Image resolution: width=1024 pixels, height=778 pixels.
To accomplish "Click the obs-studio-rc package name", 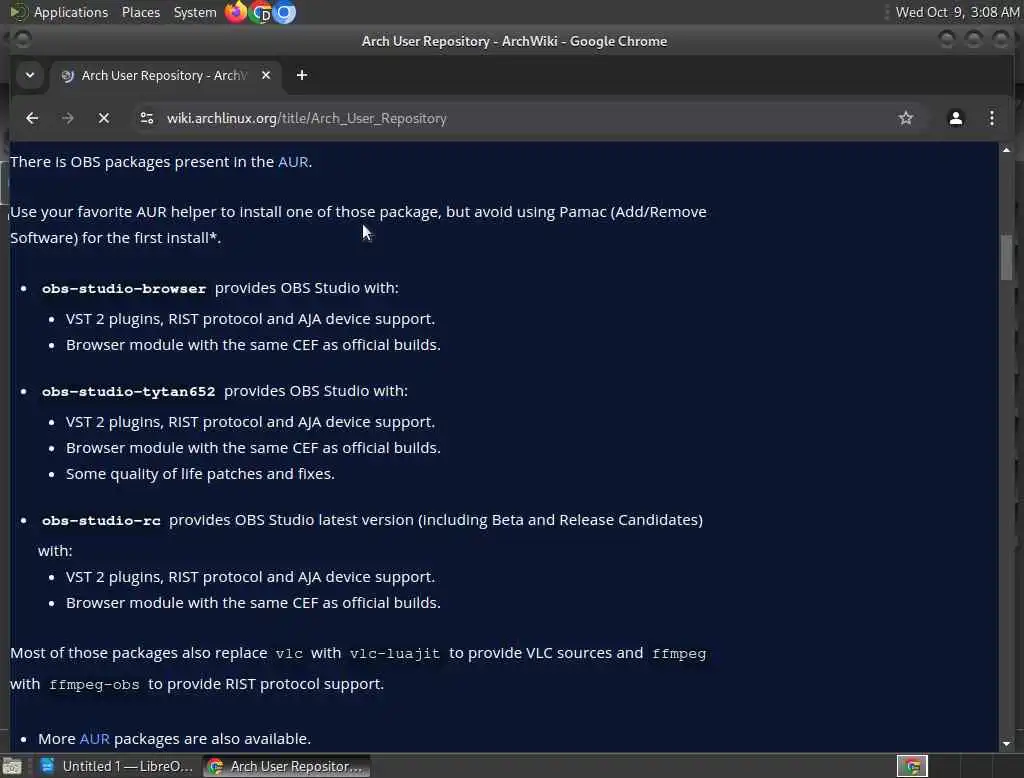I will (101, 521).
